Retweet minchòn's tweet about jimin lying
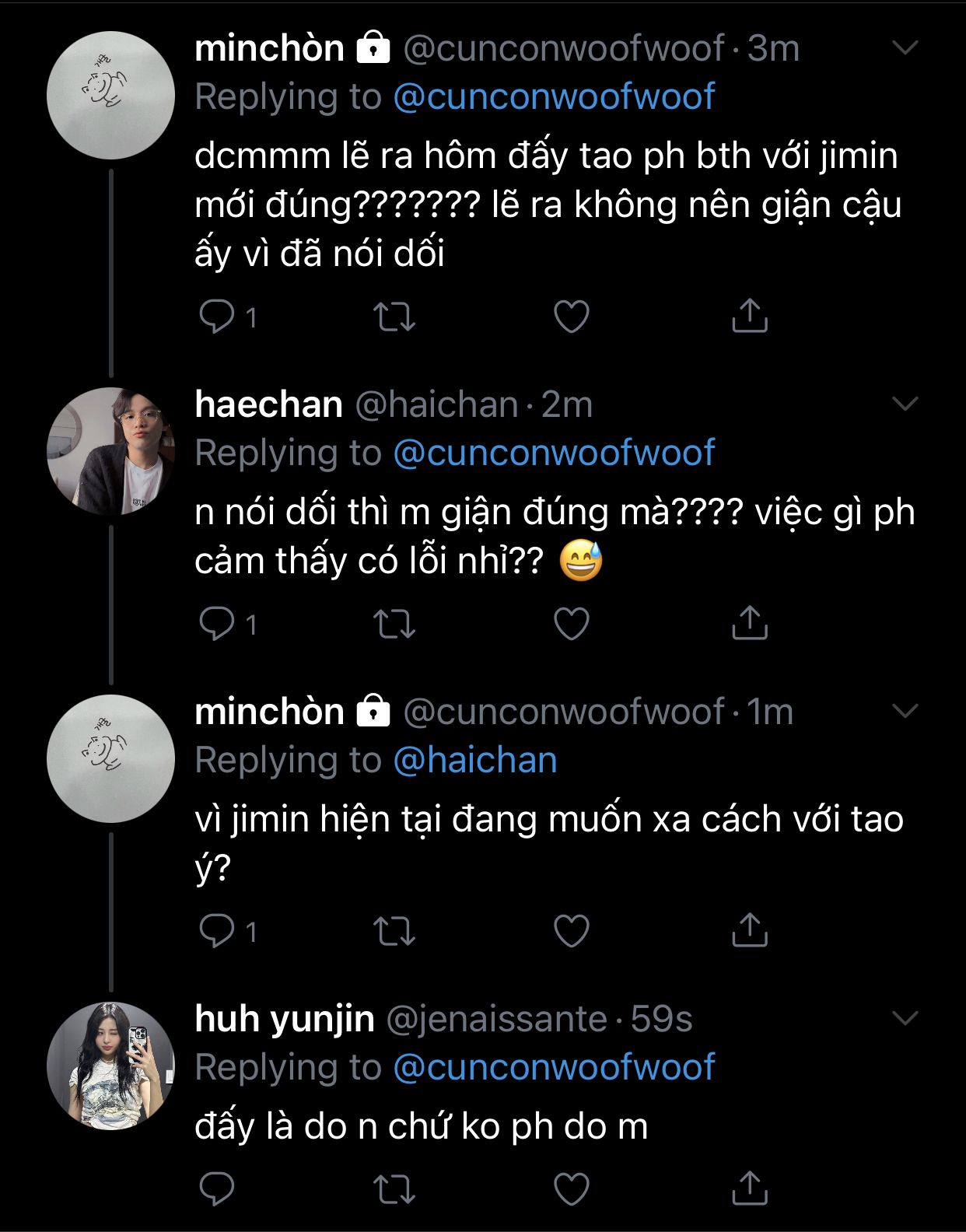 [394, 317]
